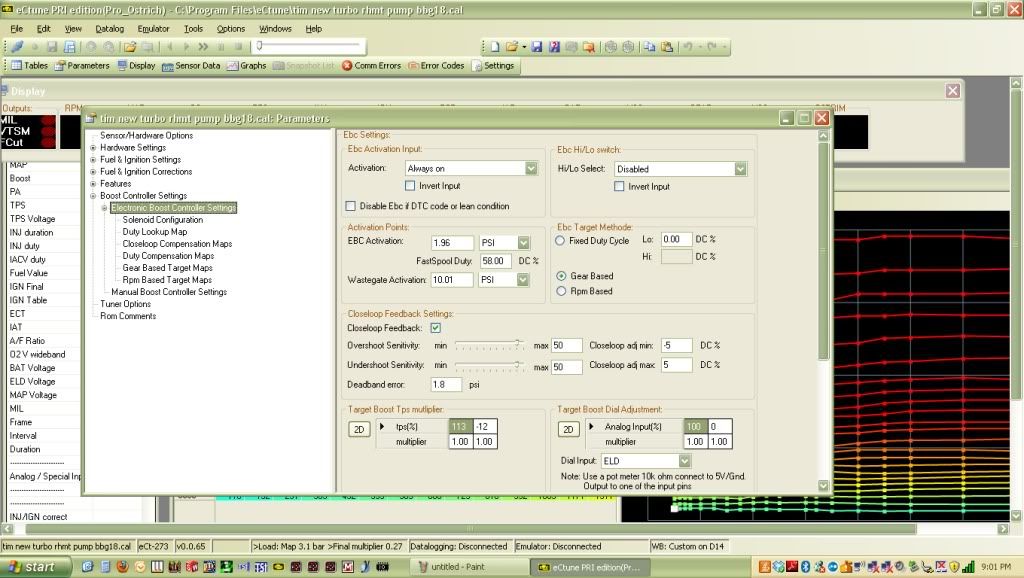
Task: Open the Options menu
Action: point(231,29)
